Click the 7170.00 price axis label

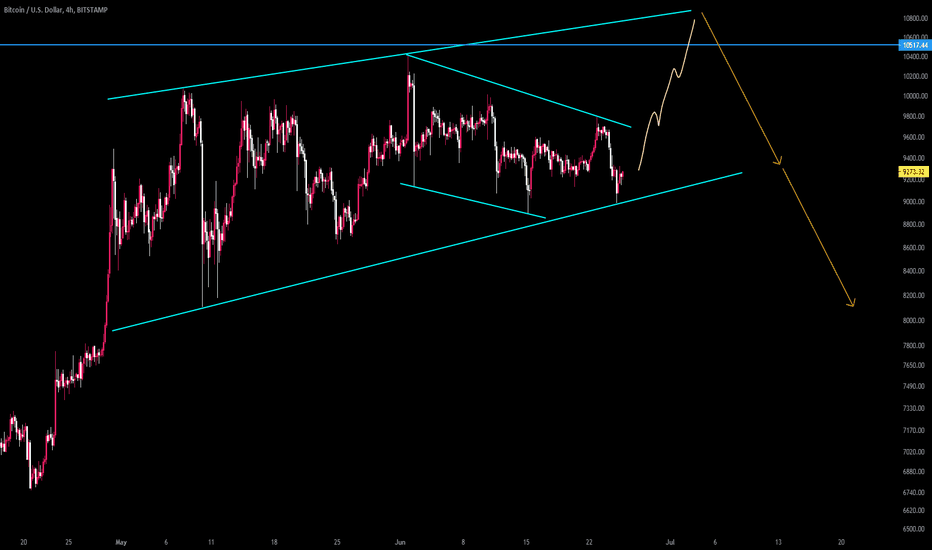coord(915,430)
